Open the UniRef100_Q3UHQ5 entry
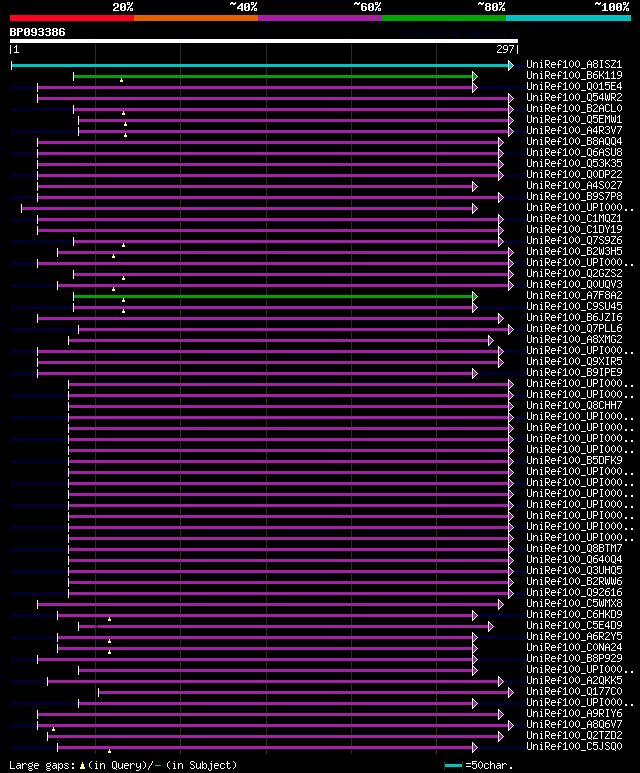 (574, 570)
